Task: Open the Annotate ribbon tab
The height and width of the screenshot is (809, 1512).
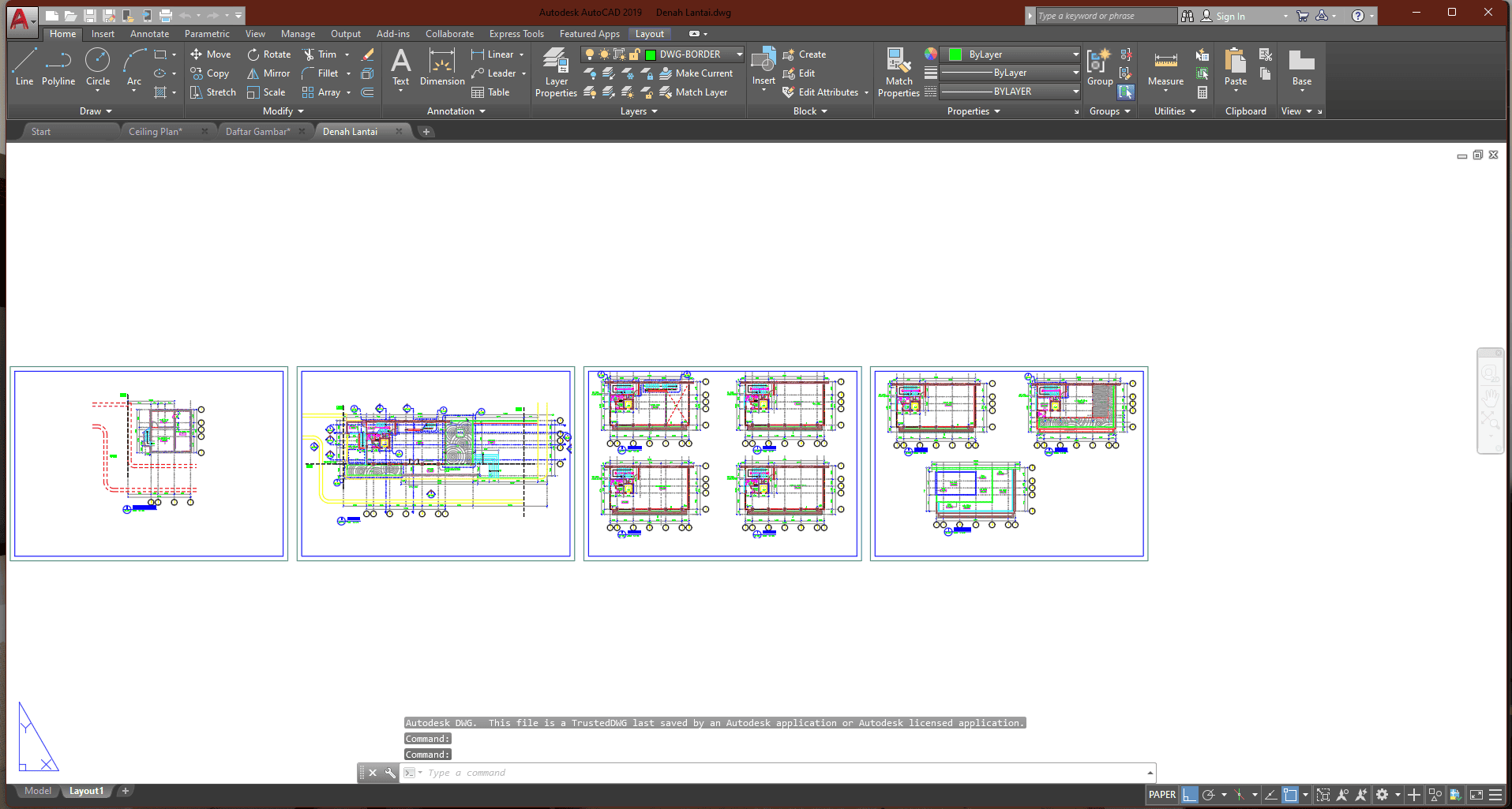Action: [149, 34]
